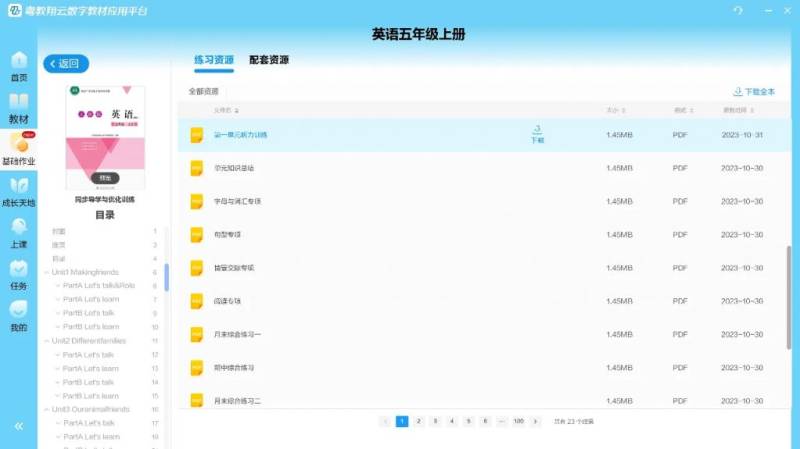Viewport: 800px width, 449px height.
Task: Open the 首页 home icon in sidebar
Action: pos(18,65)
